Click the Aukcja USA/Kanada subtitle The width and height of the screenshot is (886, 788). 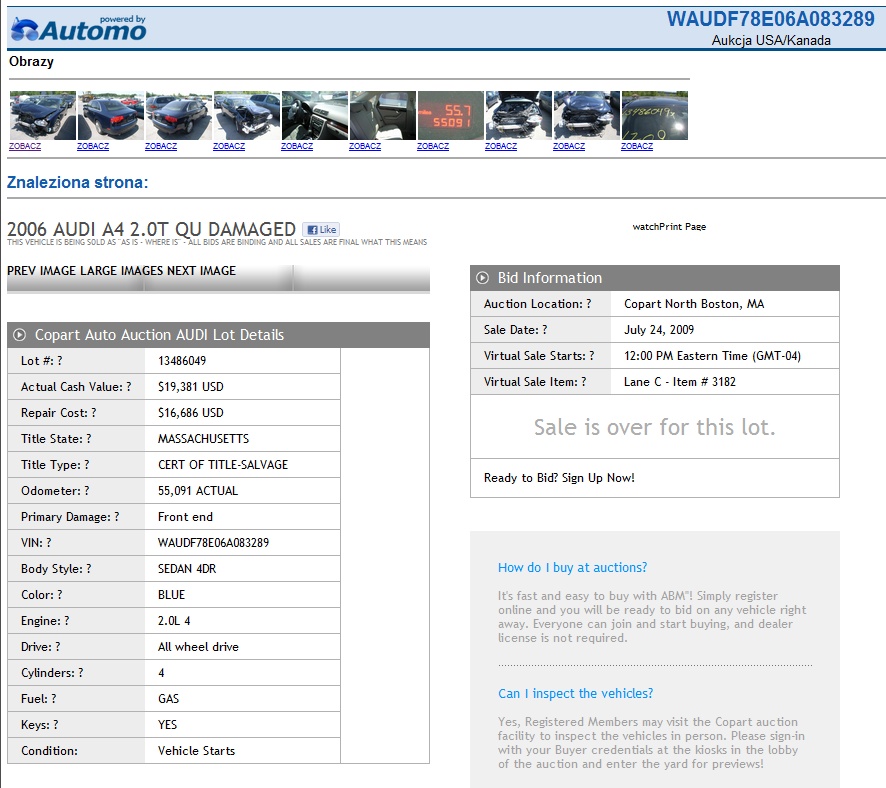coord(771,40)
